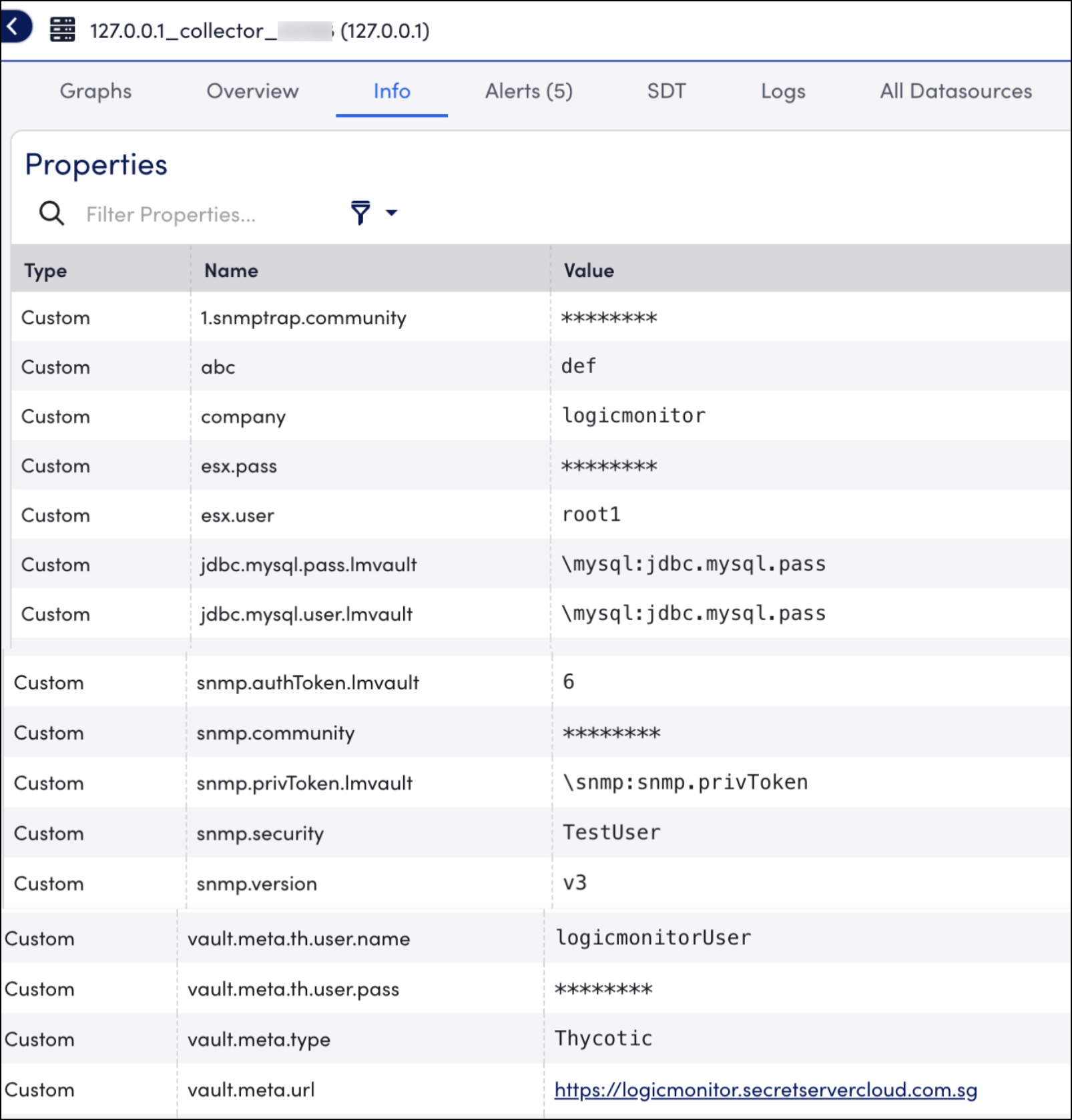The height and width of the screenshot is (1120, 1072).
Task: Open the Overview tab
Action: pyautogui.click(x=252, y=91)
